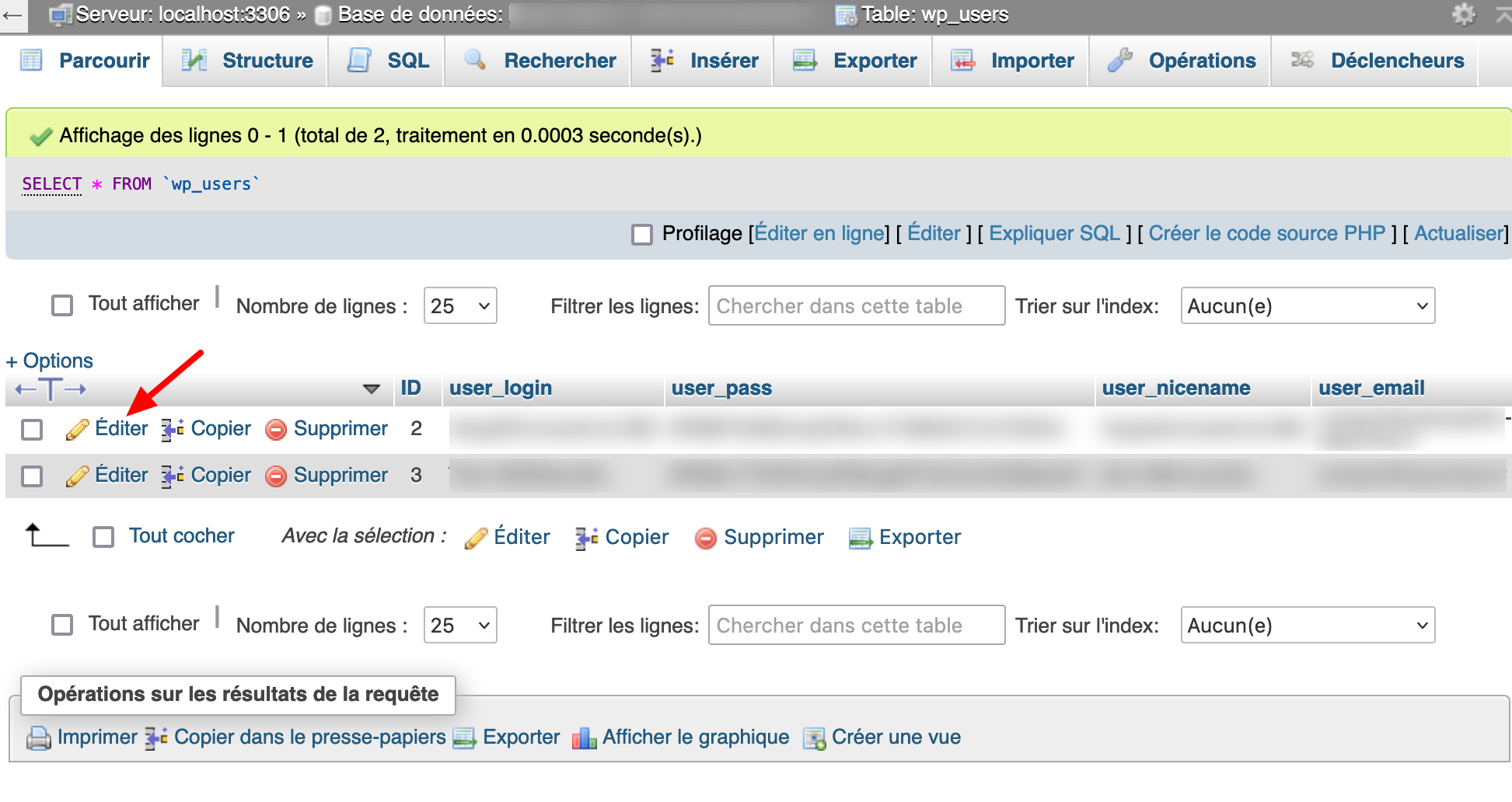This screenshot has width=1512, height=802.
Task: Click the red delete icon for row ID 3
Action: pyautogui.click(x=276, y=476)
